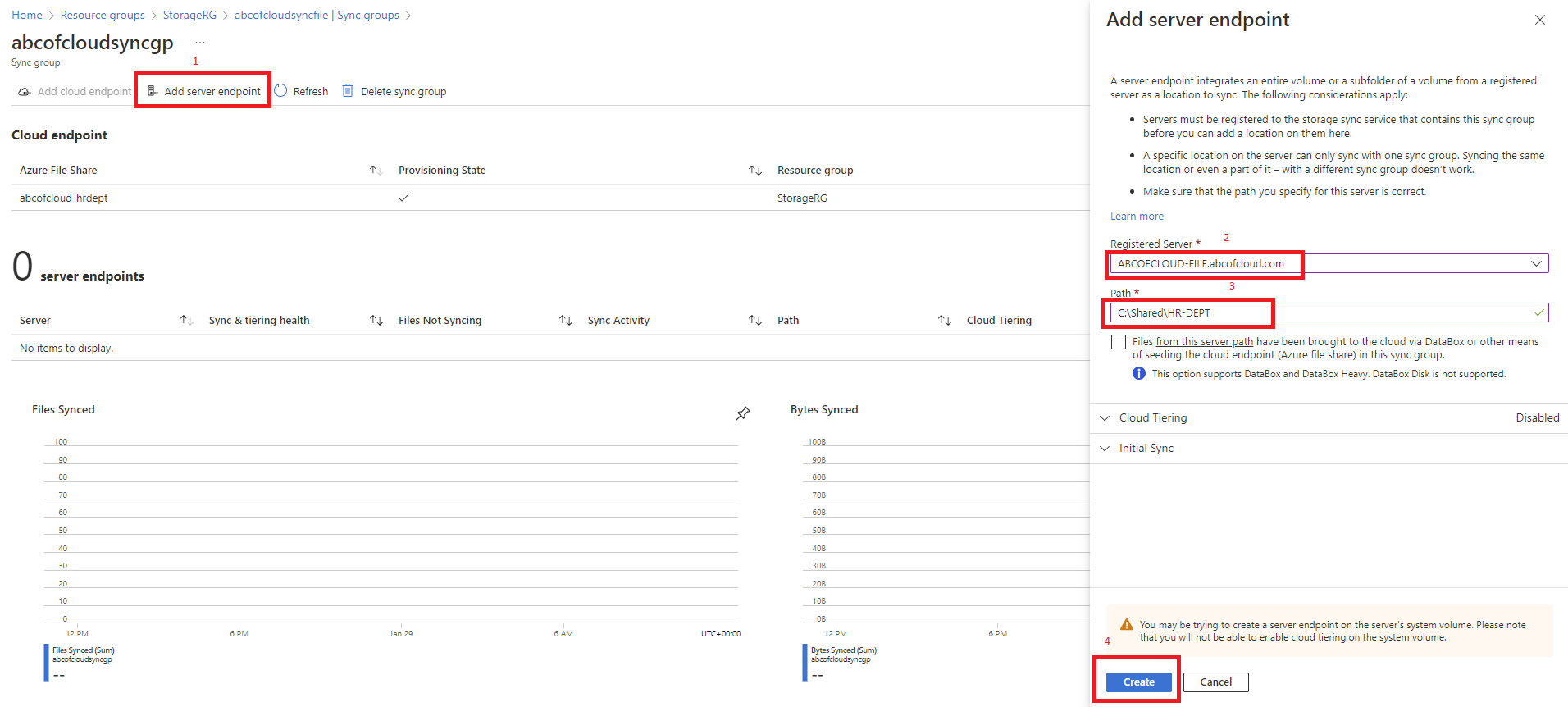
Task: Sort by Provisioning State column arrows
Action: 754,171
